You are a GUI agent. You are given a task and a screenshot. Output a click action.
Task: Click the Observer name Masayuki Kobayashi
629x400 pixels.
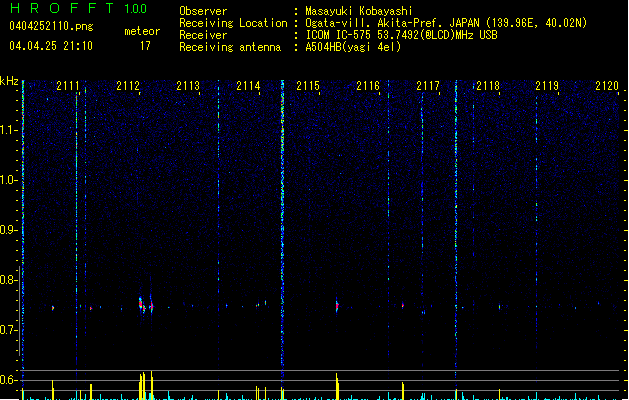pos(359,11)
